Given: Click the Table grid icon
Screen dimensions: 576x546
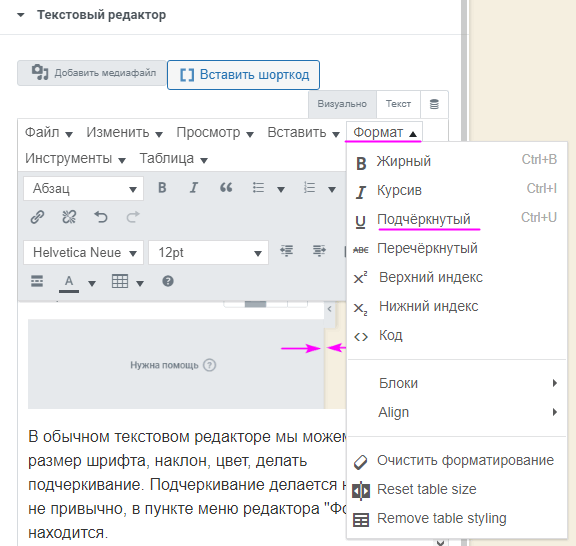Looking at the screenshot, I should pos(120,281).
